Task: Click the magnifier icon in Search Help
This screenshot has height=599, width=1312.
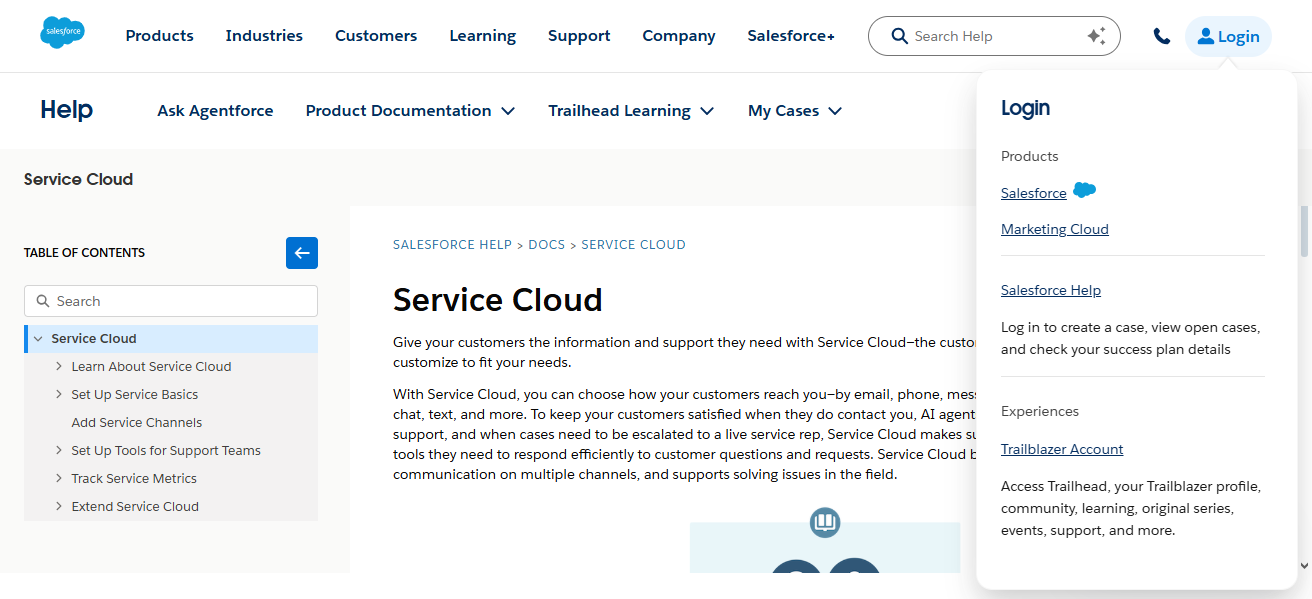Action: (899, 36)
